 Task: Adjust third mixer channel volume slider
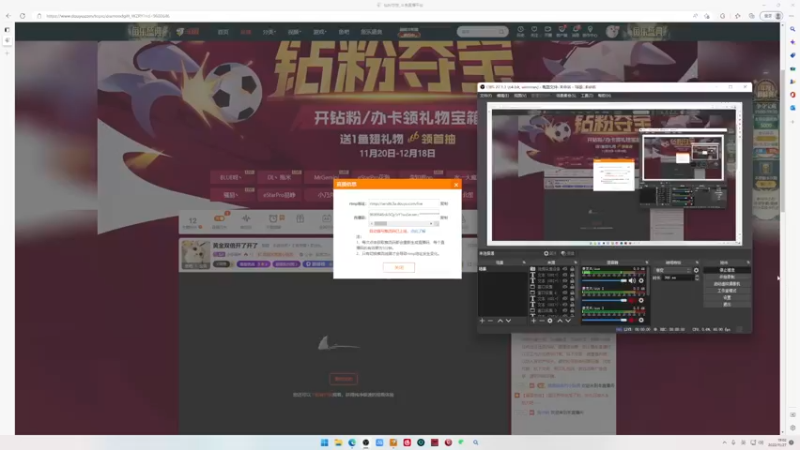pyautogui.click(x=605, y=320)
